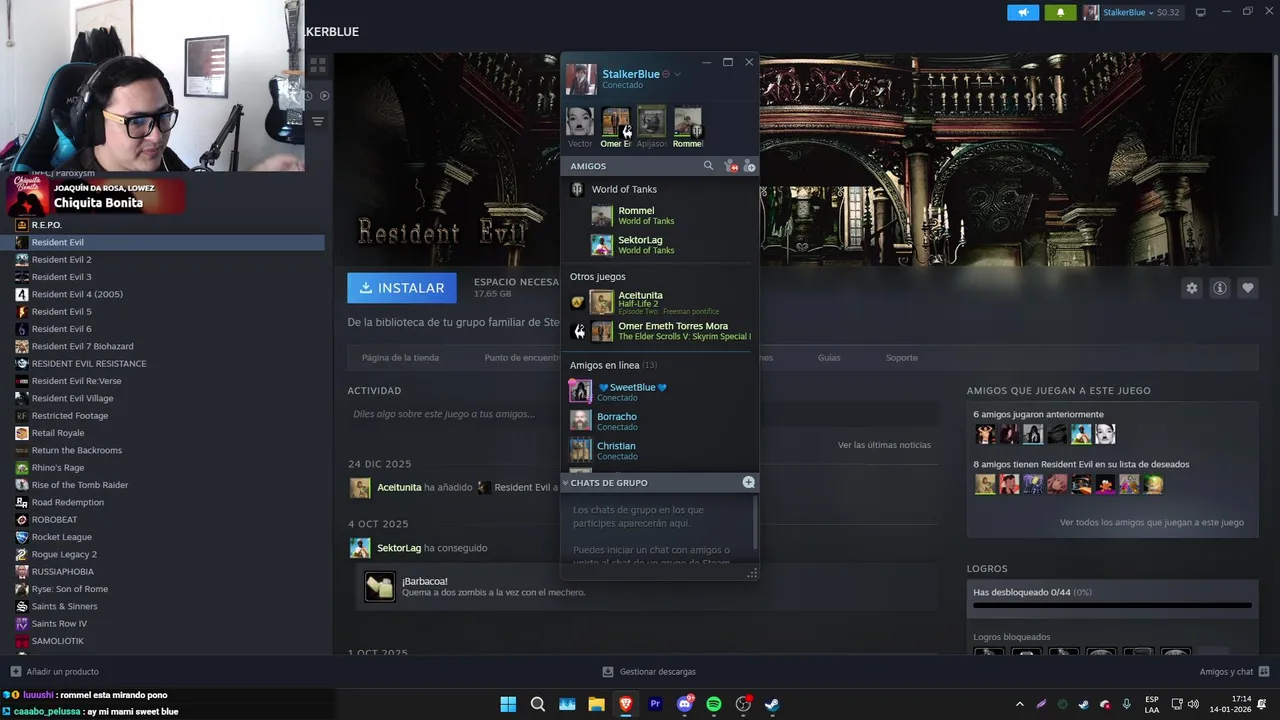This screenshot has height=720, width=1280.
Task: Click Añadir un producto button
Action: tap(55, 672)
